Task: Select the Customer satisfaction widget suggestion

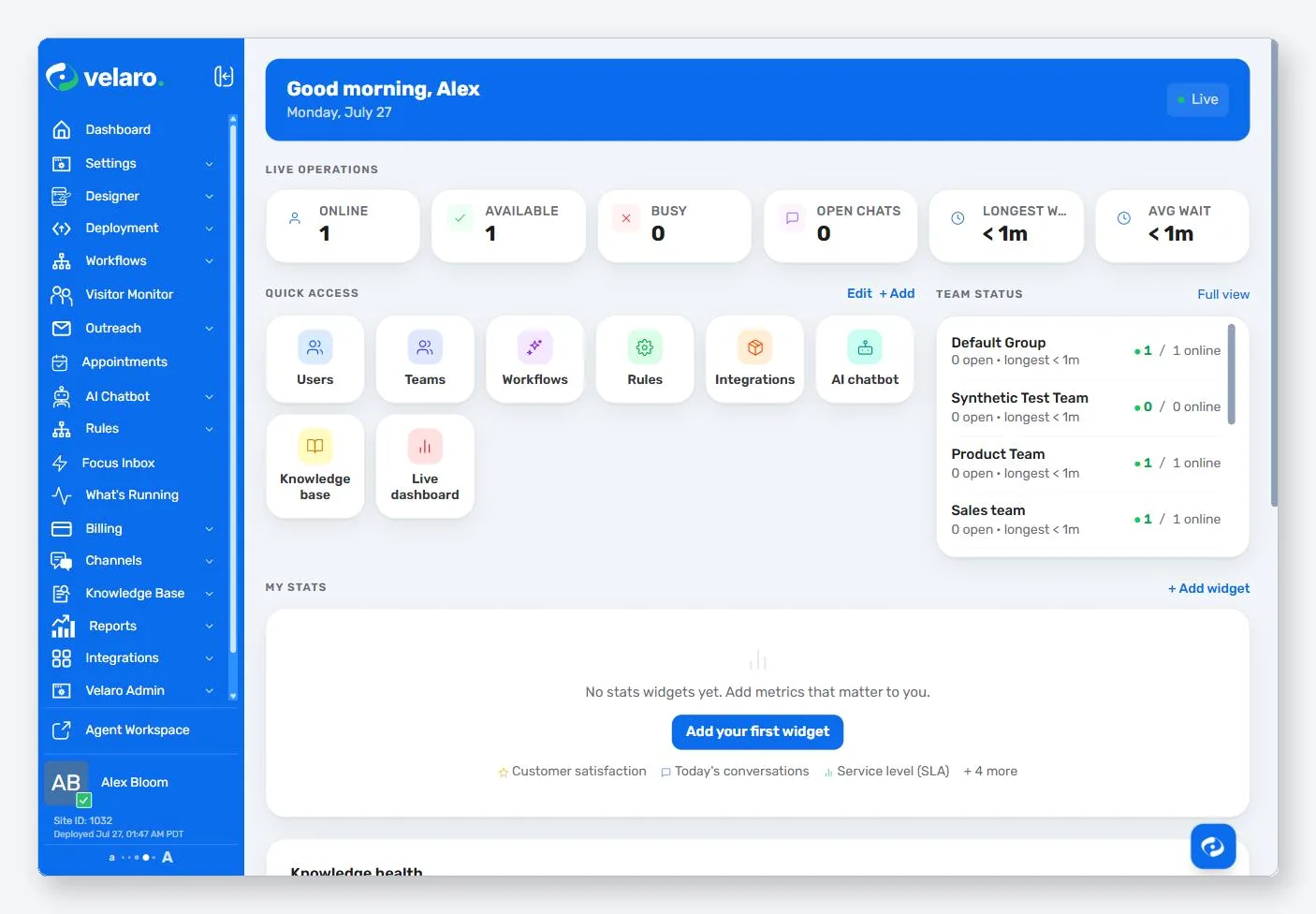Action: pyautogui.click(x=572, y=772)
